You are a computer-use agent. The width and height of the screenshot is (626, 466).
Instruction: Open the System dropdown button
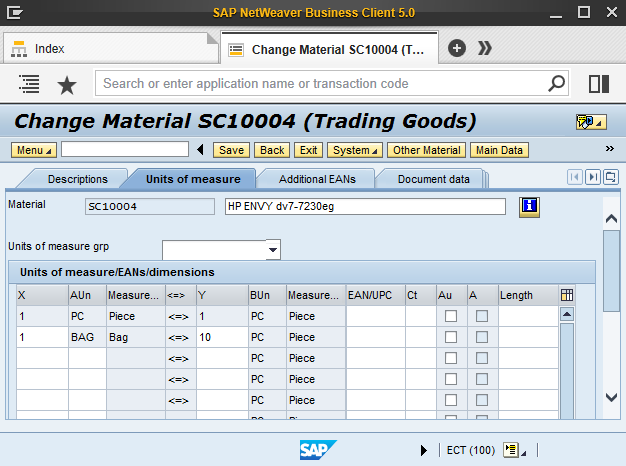point(355,150)
